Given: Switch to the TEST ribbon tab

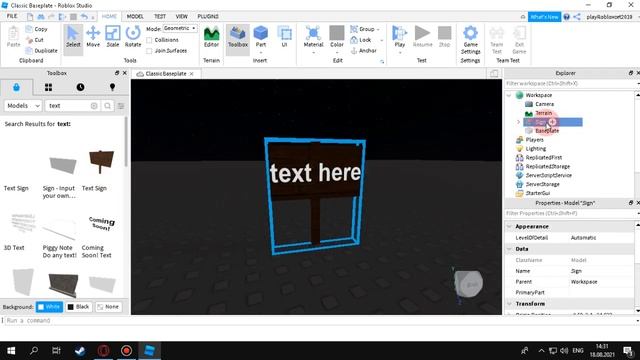Looking at the screenshot, I should click(160, 16).
